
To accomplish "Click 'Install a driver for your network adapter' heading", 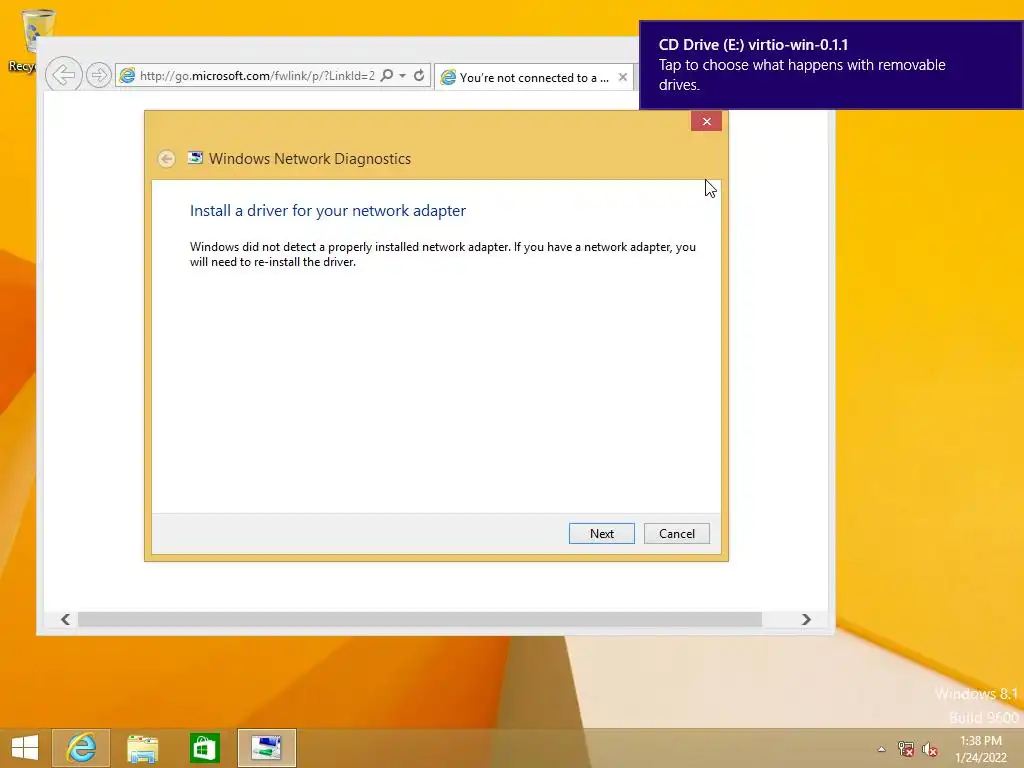I will [x=328, y=210].
